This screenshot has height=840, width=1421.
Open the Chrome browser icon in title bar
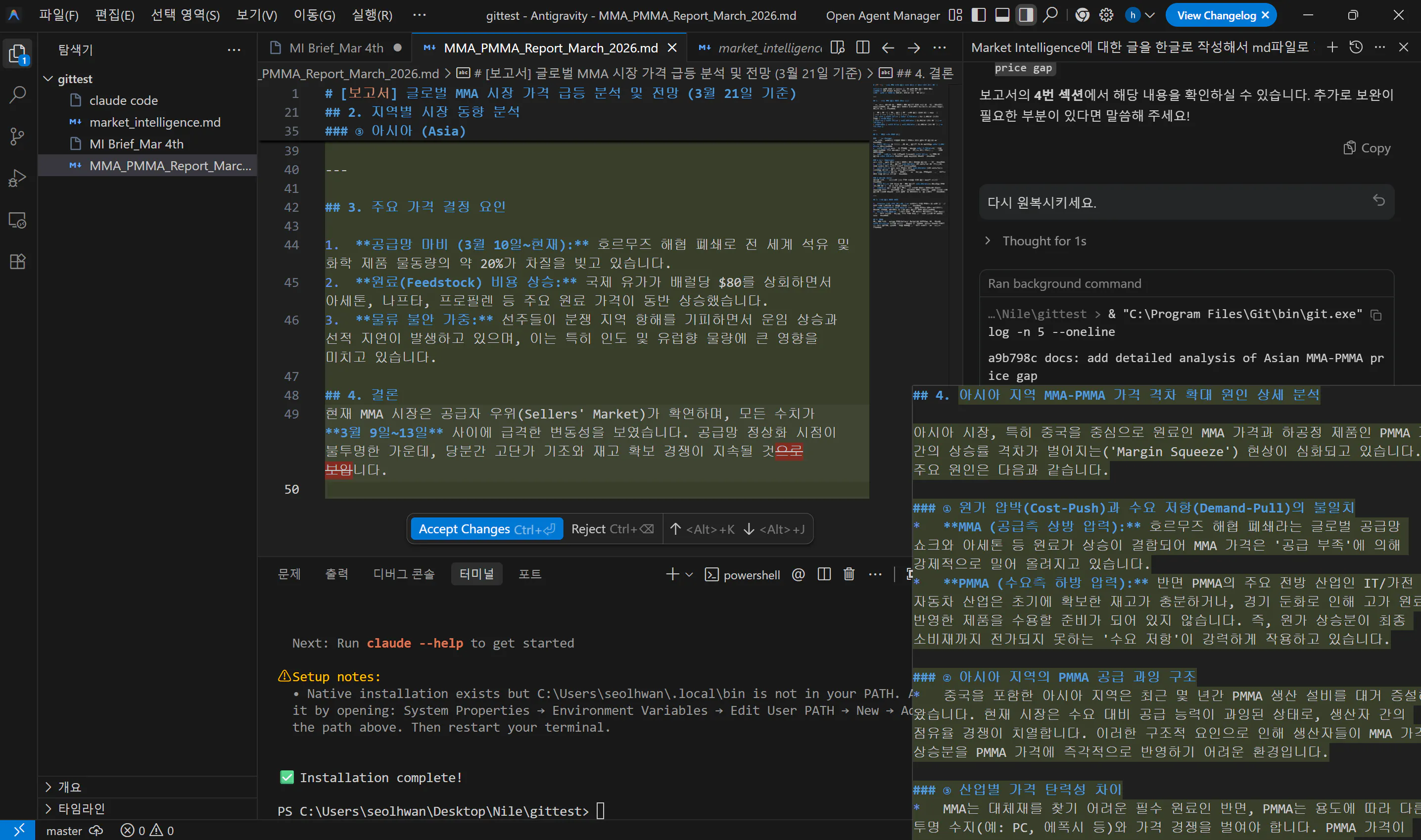point(1082,15)
